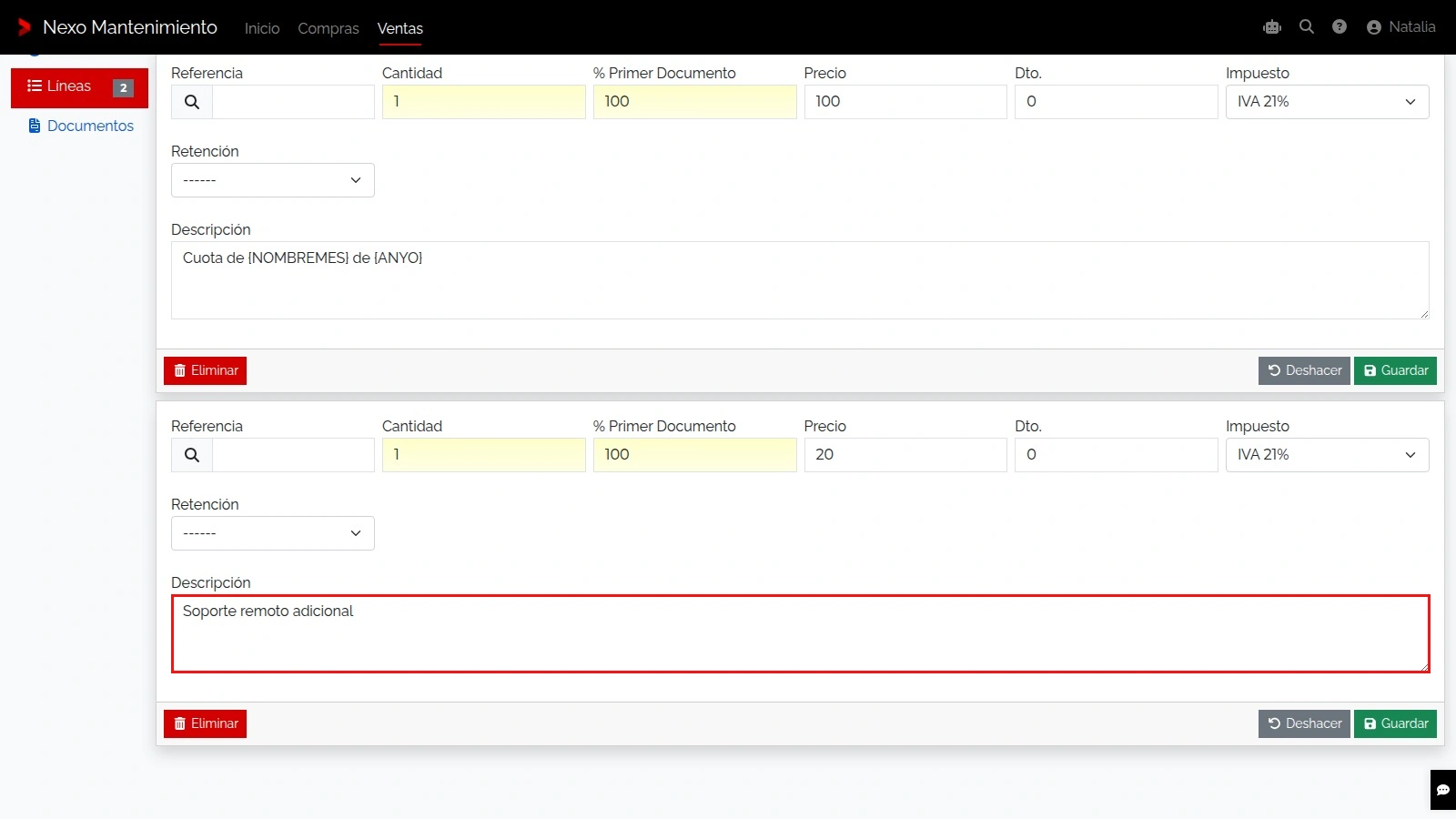This screenshot has height=819, width=1456.
Task: Open the search magnifier in the top bar
Action: click(x=1307, y=27)
